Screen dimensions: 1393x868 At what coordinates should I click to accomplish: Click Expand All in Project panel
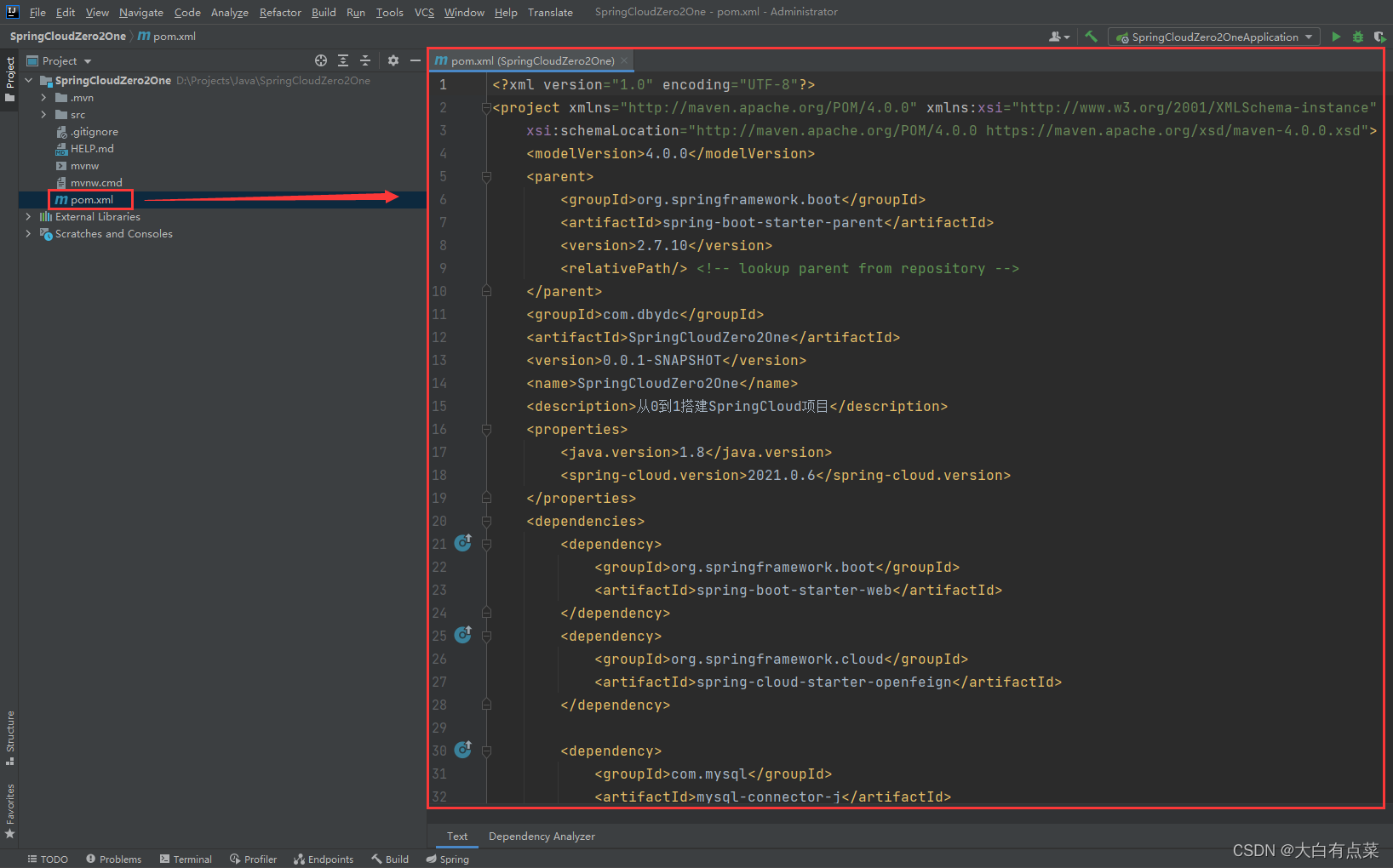click(343, 60)
